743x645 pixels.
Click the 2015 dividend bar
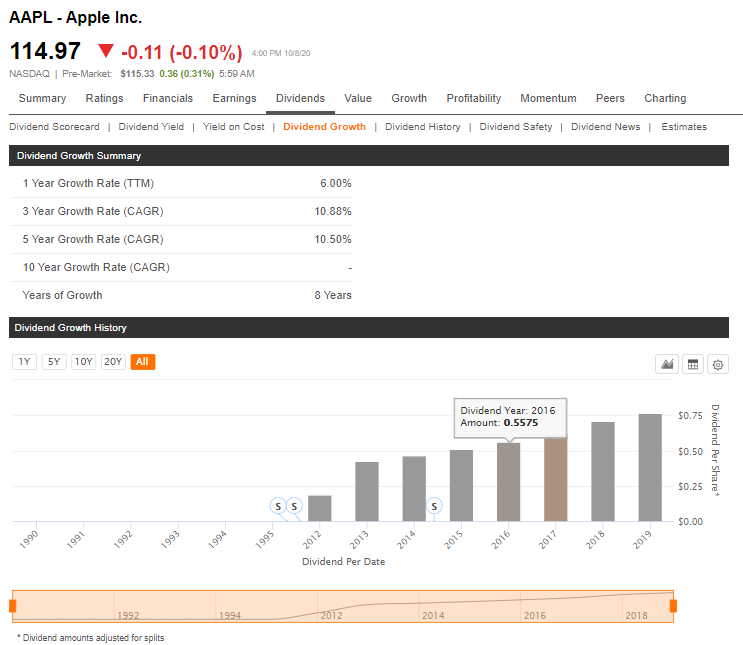[x=462, y=485]
